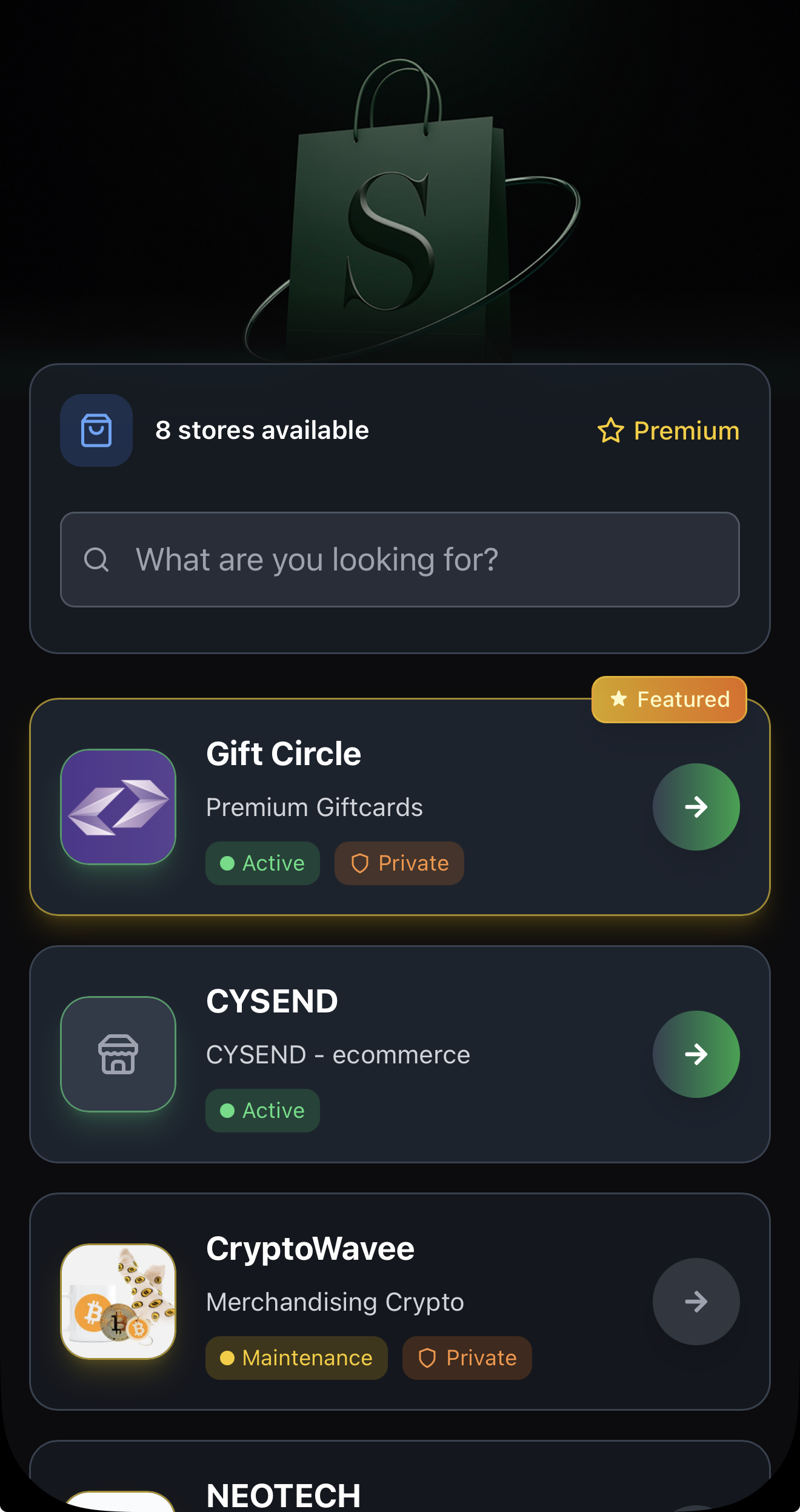Click the star icon next to Premium
Screen dimensions: 800x1512
pos(611,431)
